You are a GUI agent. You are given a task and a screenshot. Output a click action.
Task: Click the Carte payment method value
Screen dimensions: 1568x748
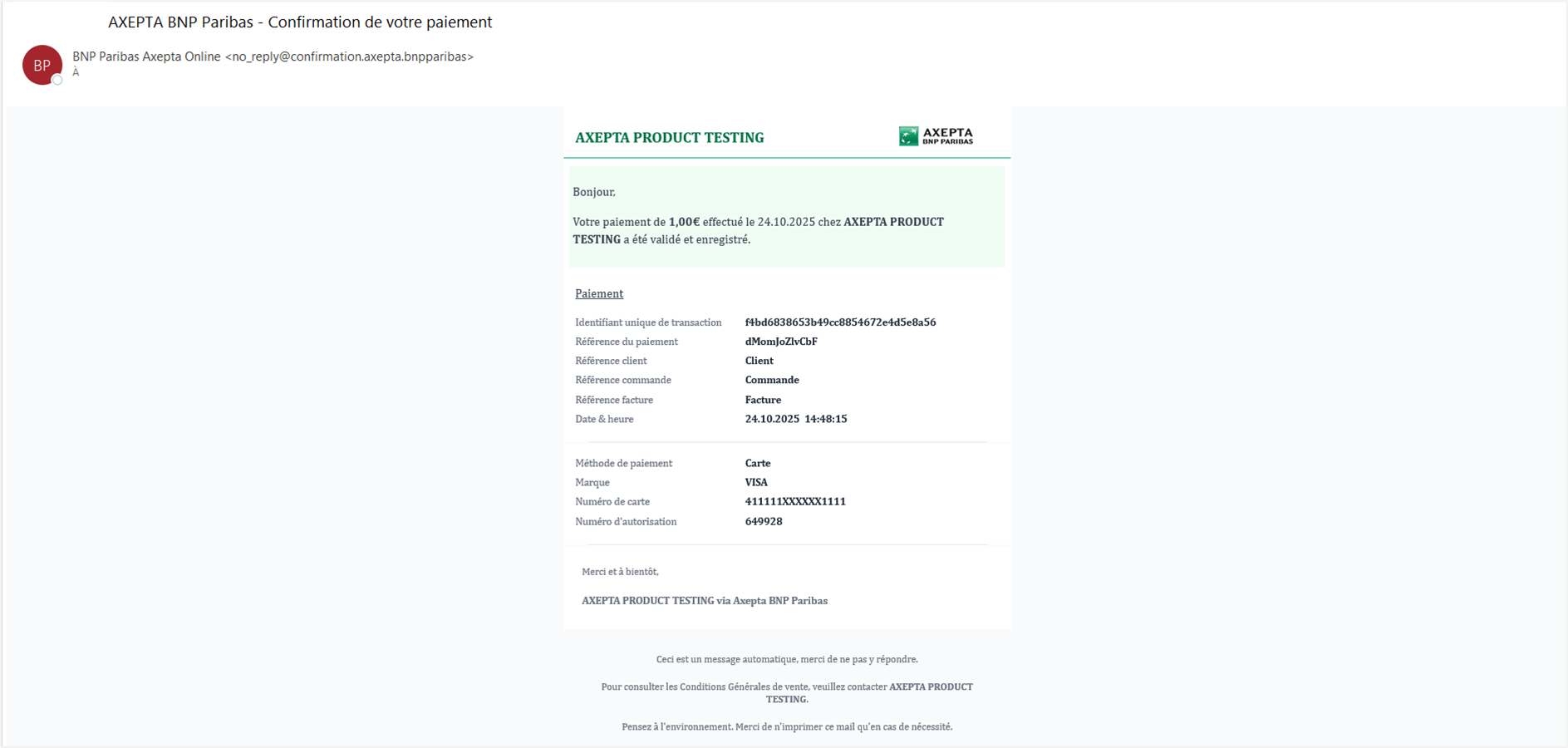tap(758, 463)
